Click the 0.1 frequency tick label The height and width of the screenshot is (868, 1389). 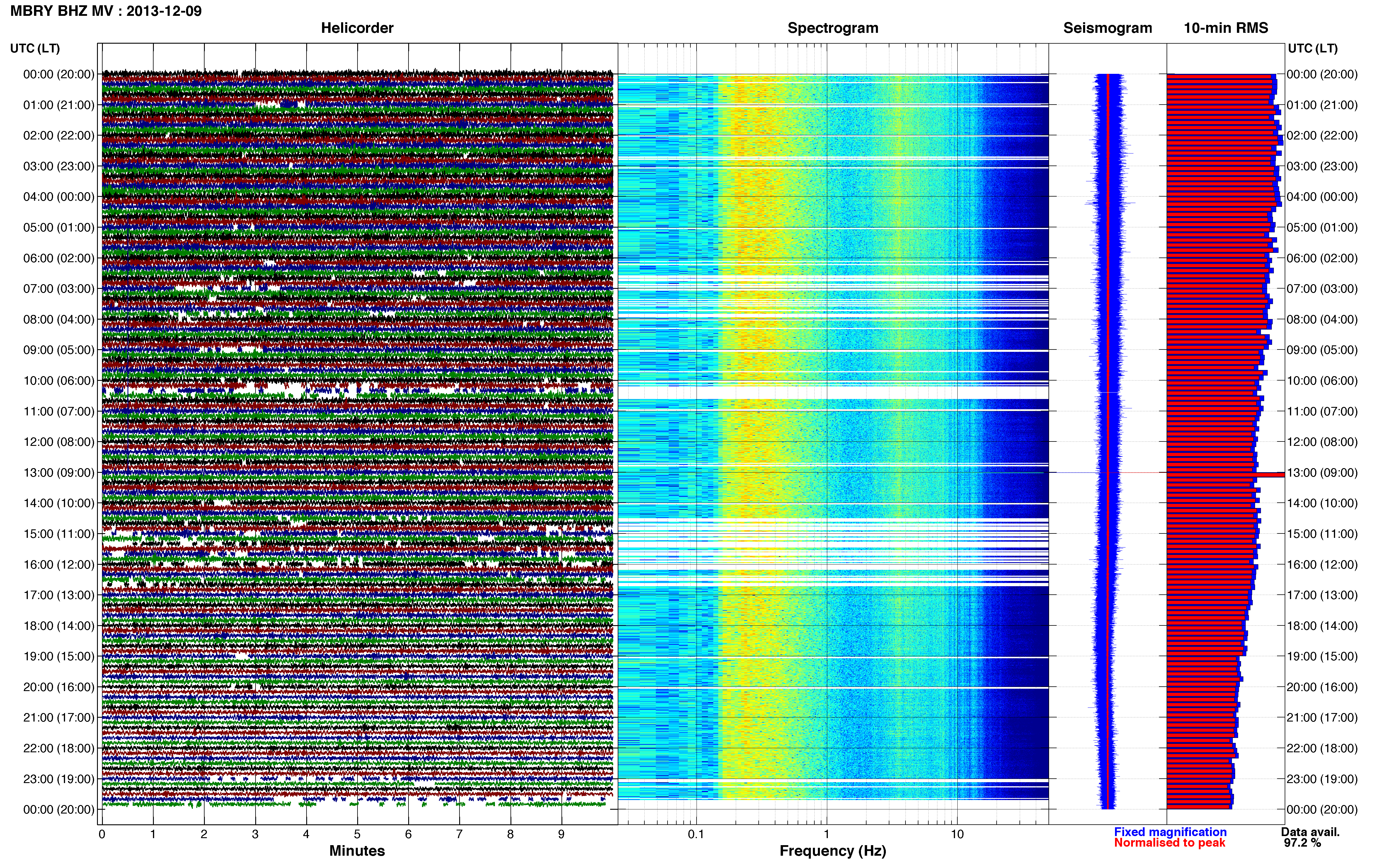696,834
